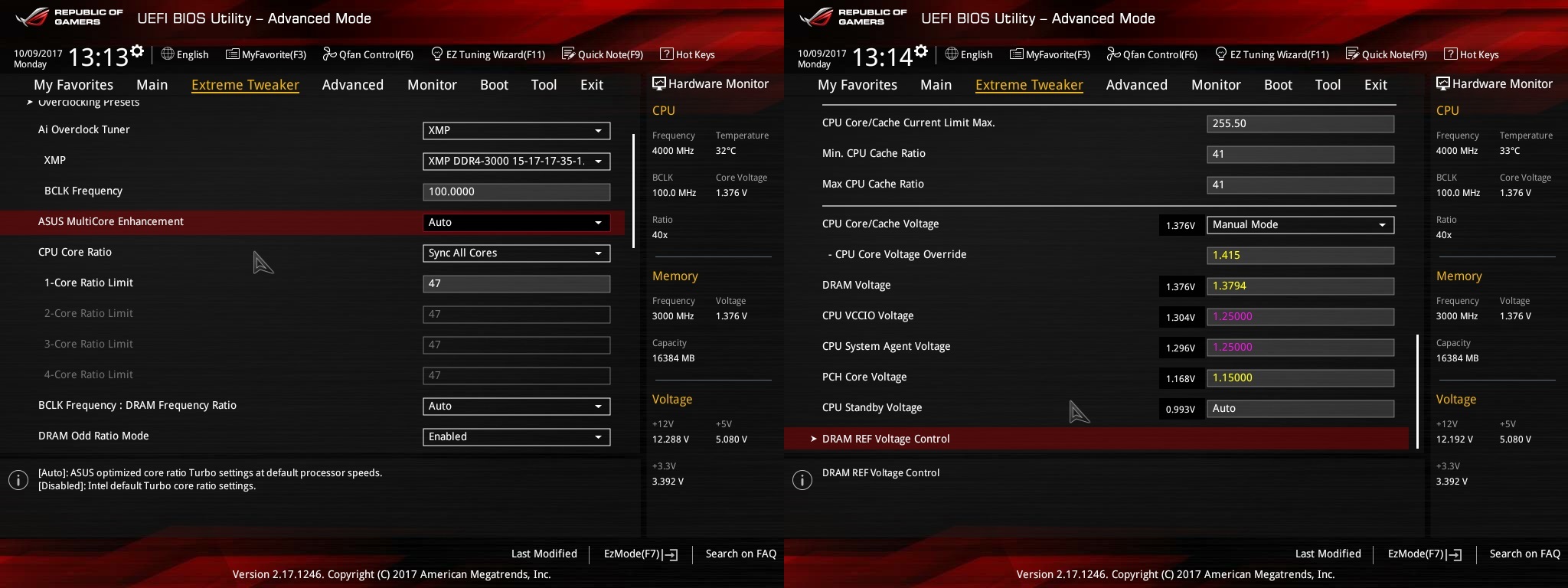Click the right window vertical scrollbar
Viewport: 1568px width, 588px height.
tap(1417, 391)
